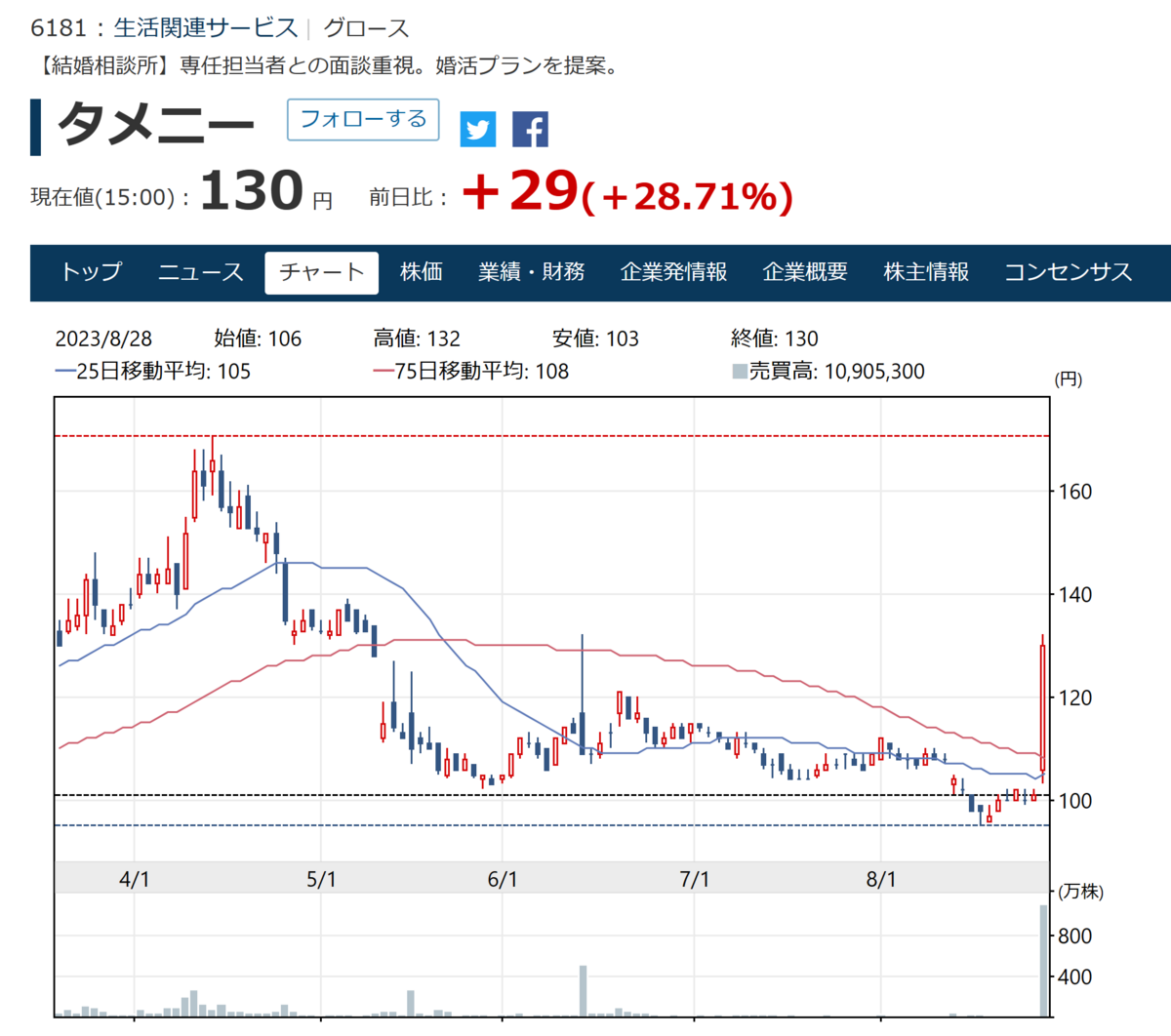
Task: Click the フォローする follow button
Action: tap(363, 119)
